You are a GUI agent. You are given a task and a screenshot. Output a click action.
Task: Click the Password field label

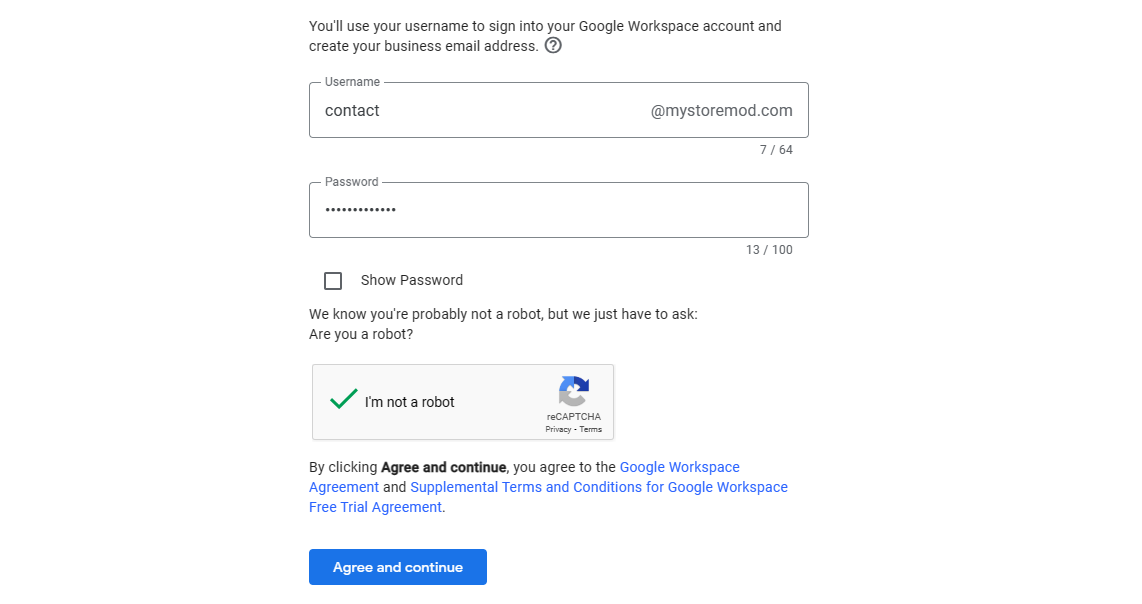(352, 181)
